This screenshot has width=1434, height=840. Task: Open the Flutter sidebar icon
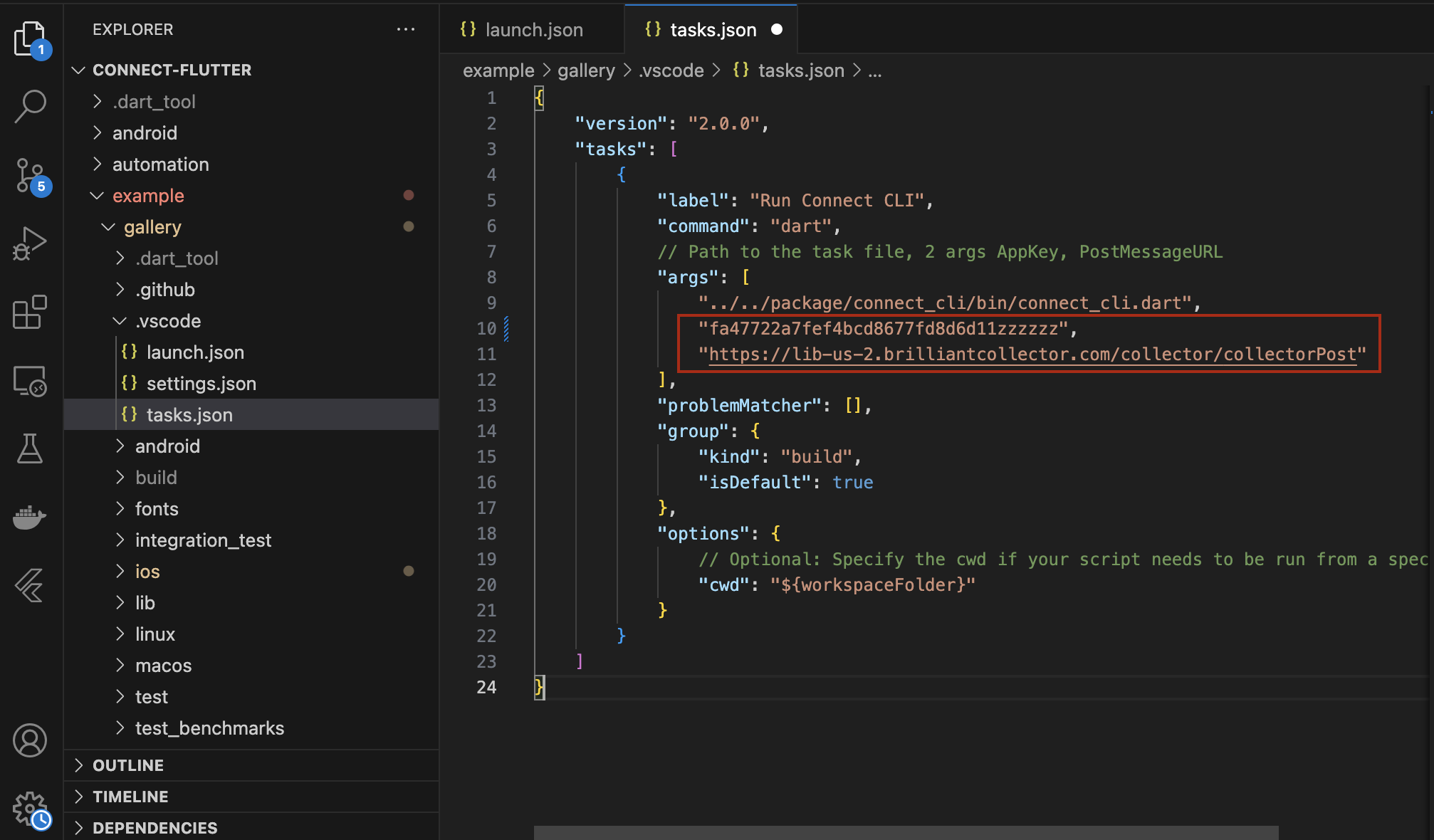[30, 585]
